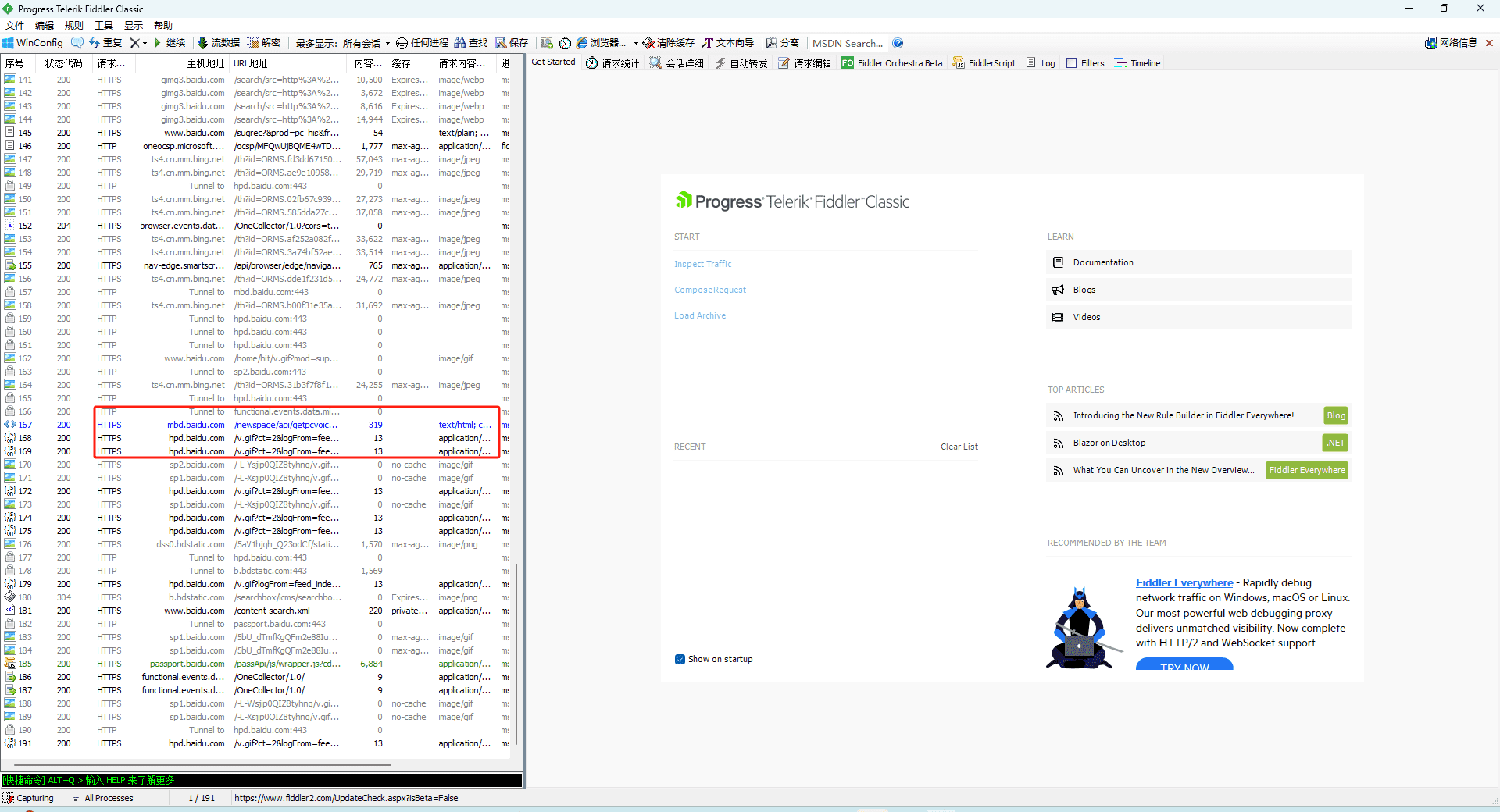Click 清除缓存 (Clear Cache) toolbar button
The height and width of the screenshot is (812, 1500).
point(669,43)
